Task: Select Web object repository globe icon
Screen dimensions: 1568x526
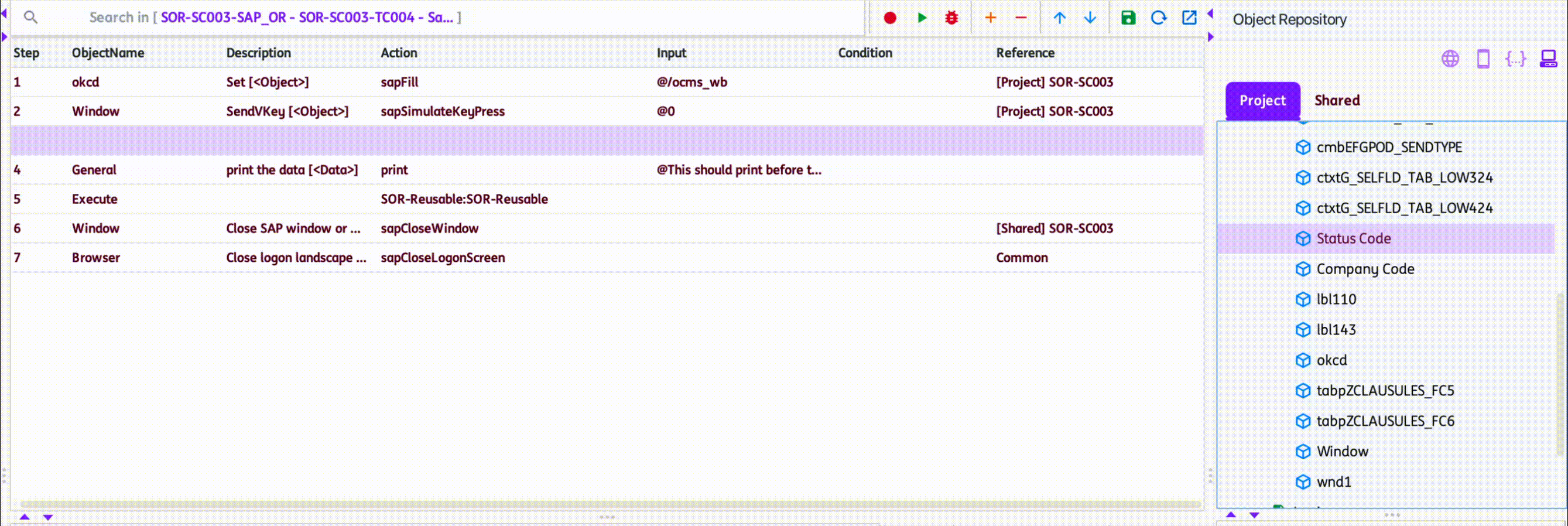Action: coord(1450,59)
